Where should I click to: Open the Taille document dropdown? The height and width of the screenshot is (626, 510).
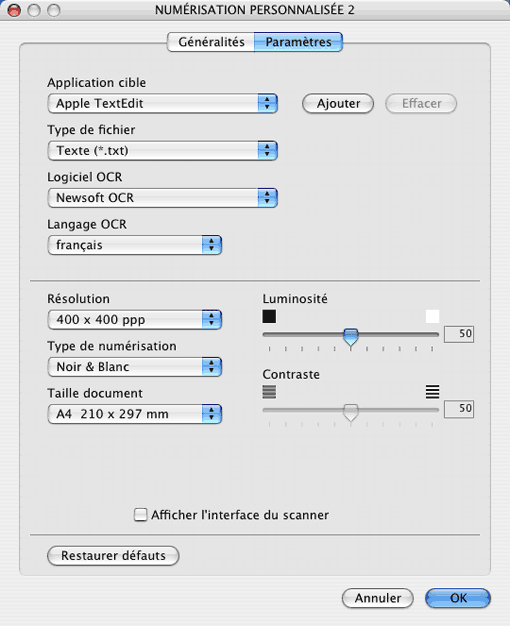click(x=135, y=414)
